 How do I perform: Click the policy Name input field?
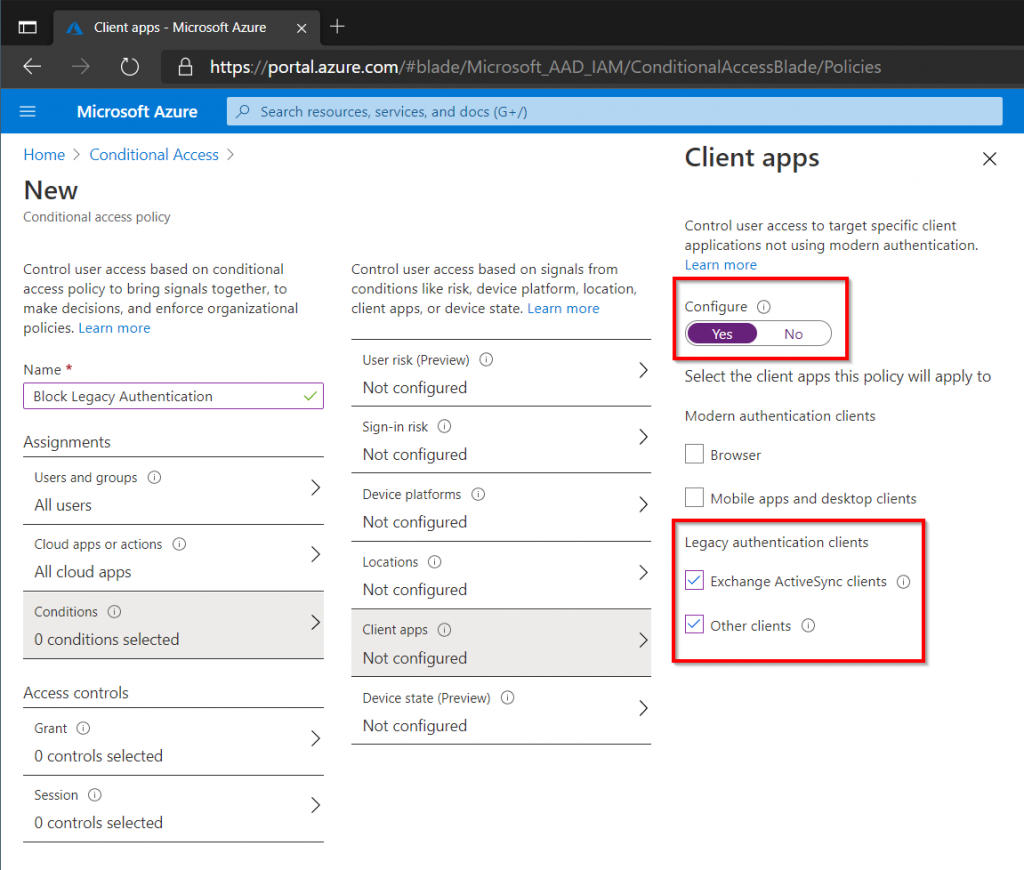pyautogui.click(x=173, y=396)
